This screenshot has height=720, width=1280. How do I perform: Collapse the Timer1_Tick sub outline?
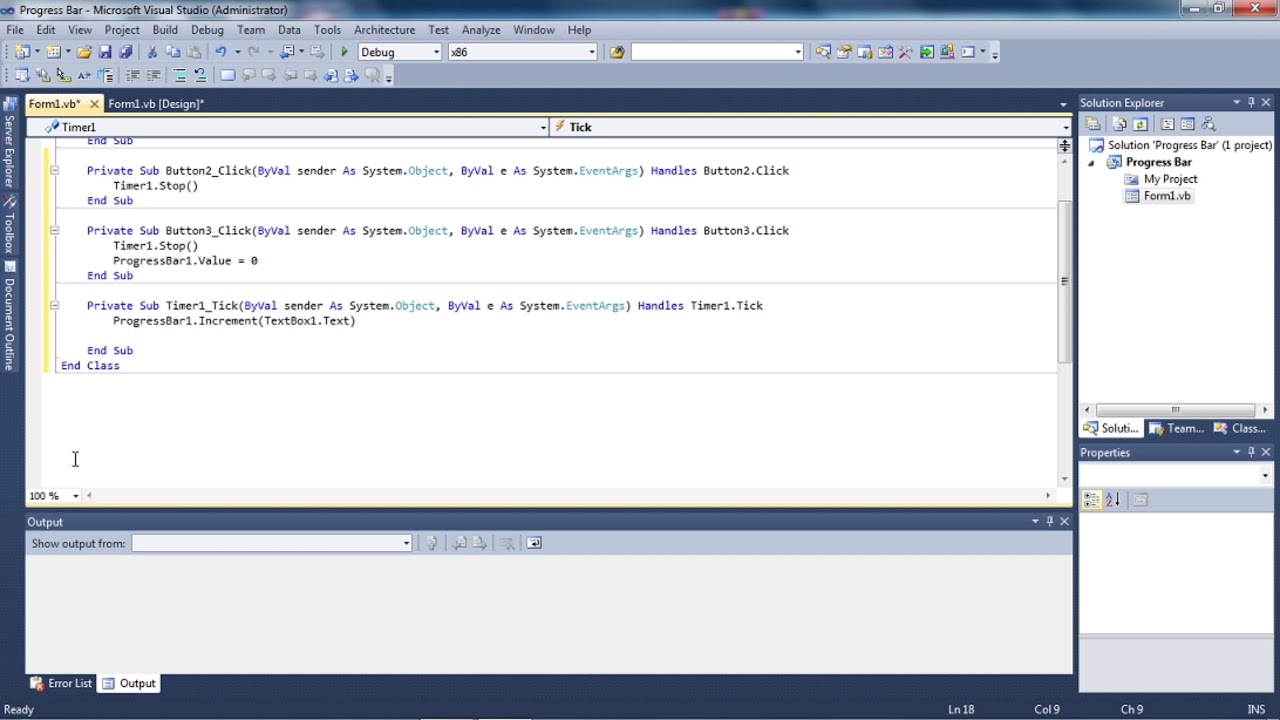click(x=54, y=305)
